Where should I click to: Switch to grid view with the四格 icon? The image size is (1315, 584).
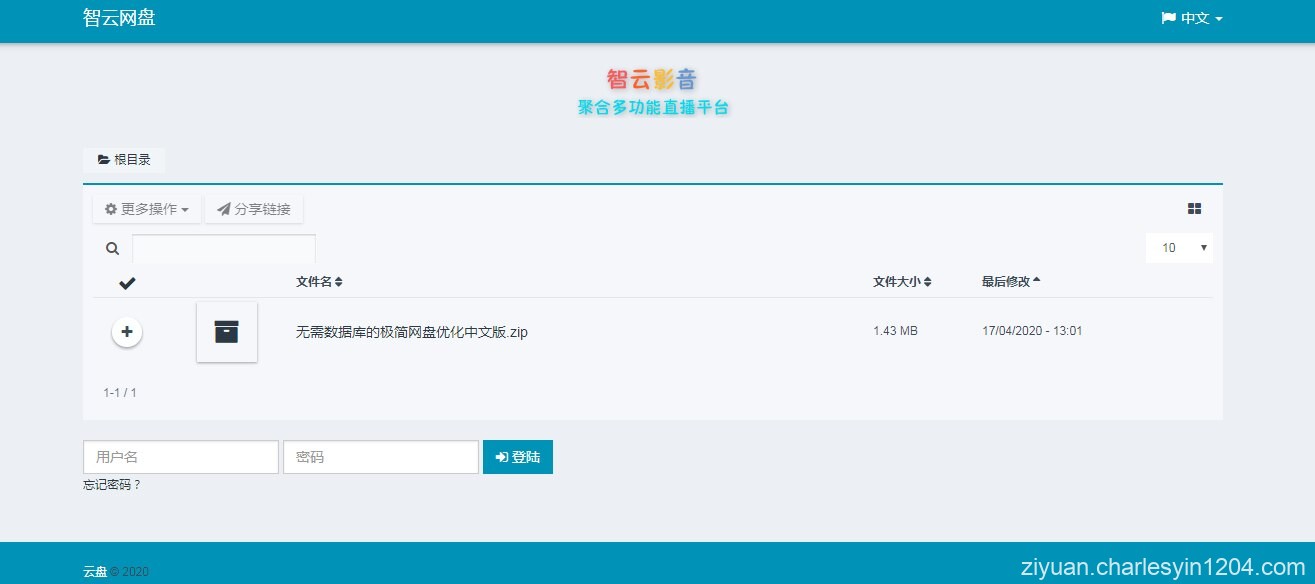click(1194, 208)
